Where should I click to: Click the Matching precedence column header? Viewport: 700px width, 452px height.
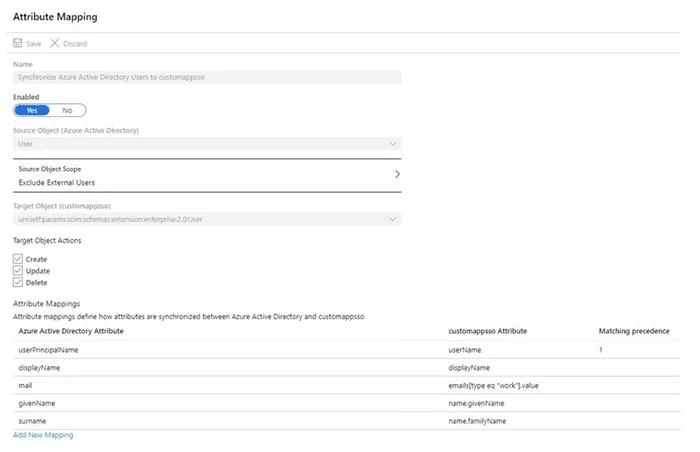pyautogui.click(x=634, y=331)
